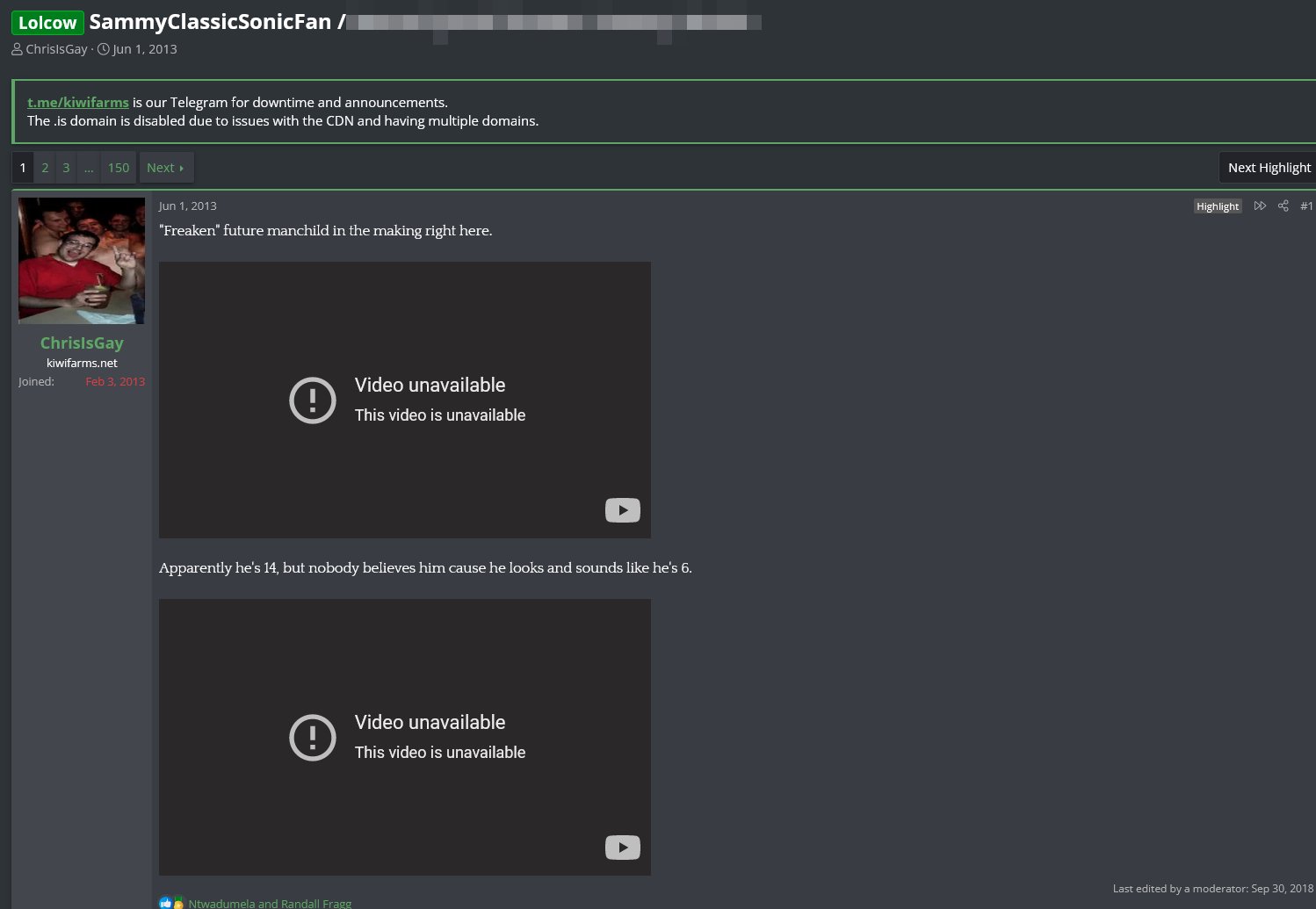This screenshot has height=909, width=1316.
Task: Click YouTube logo on second video
Action: pyautogui.click(x=623, y=848)
